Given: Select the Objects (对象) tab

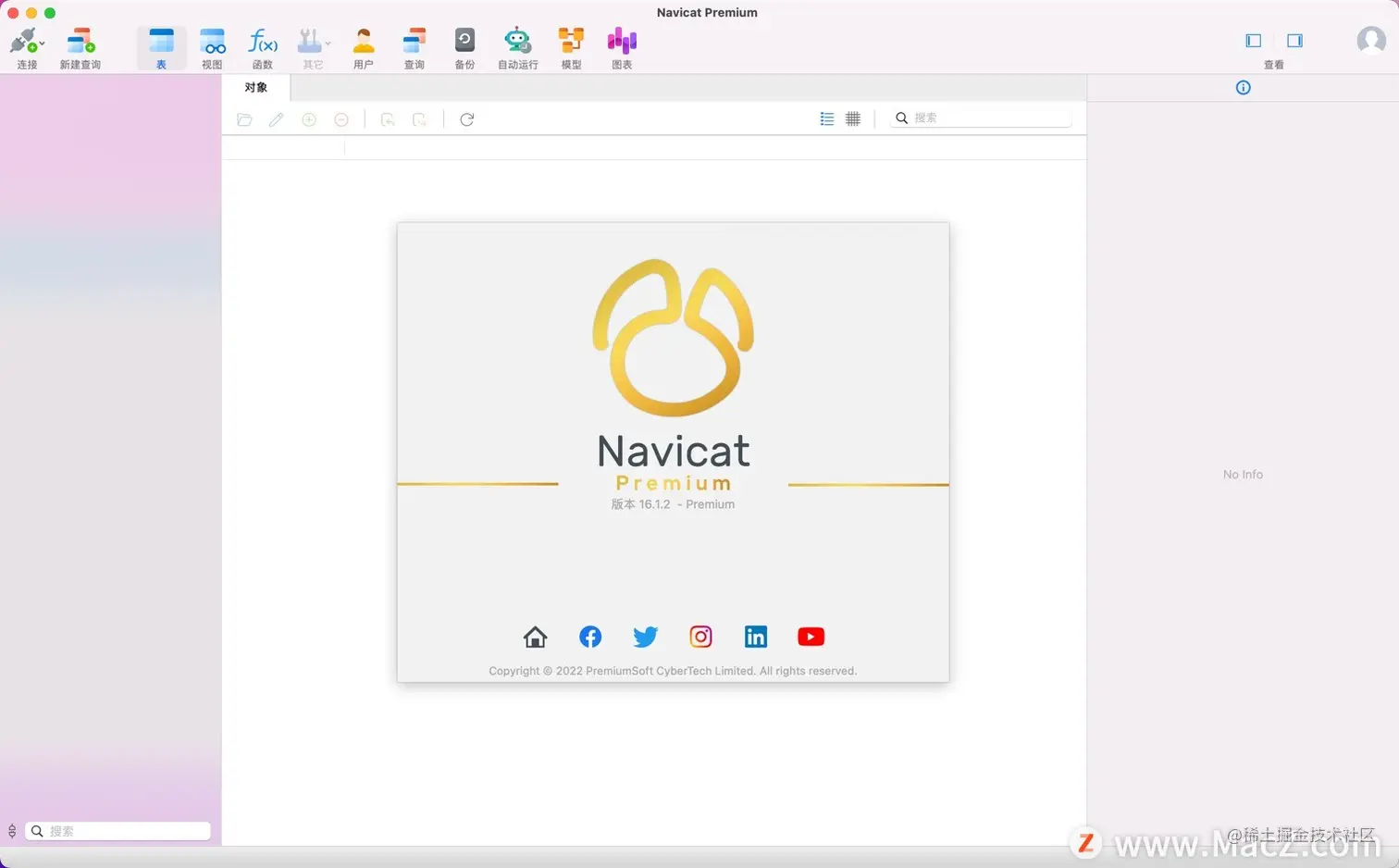Looking at the screenshot, I should pyautogui.click(x=256, y=88).
